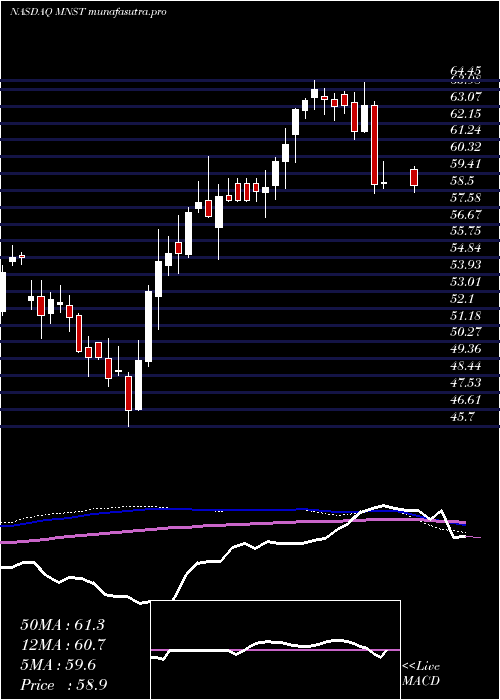500x700 pixels.
Task: Click the 56.67 price axis label
Action: click(466, 214)
